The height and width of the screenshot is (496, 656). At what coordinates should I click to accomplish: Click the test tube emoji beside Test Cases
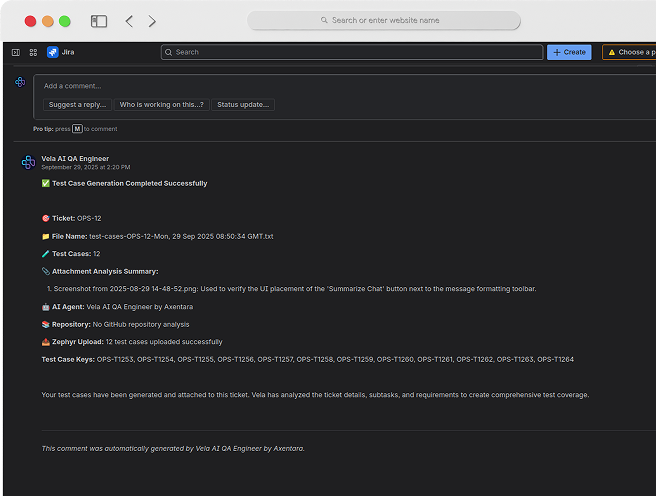tap(46, 254)
